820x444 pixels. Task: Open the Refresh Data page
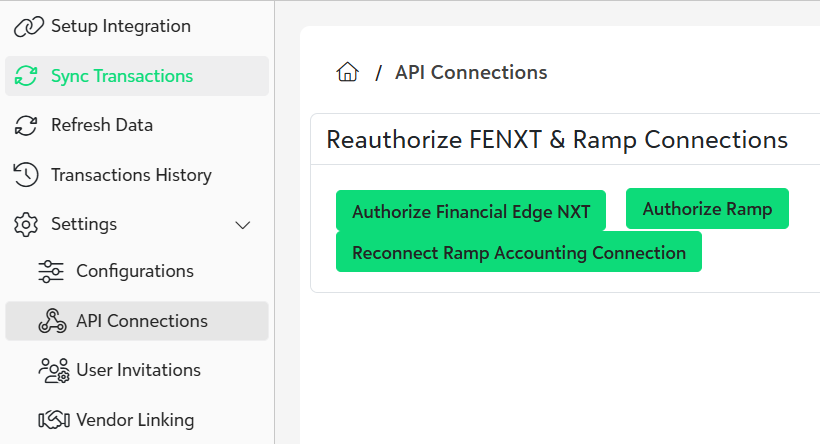click(137, 126)
